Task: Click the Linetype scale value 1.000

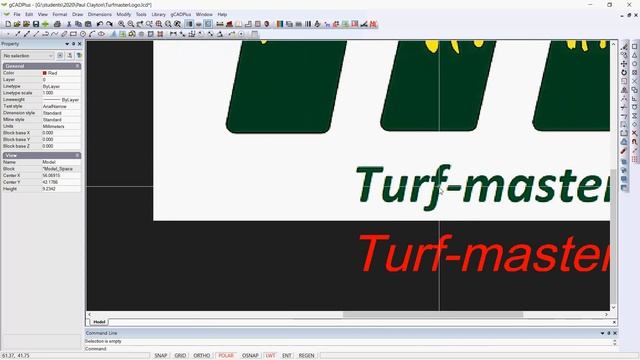Action: pos(61,93)
